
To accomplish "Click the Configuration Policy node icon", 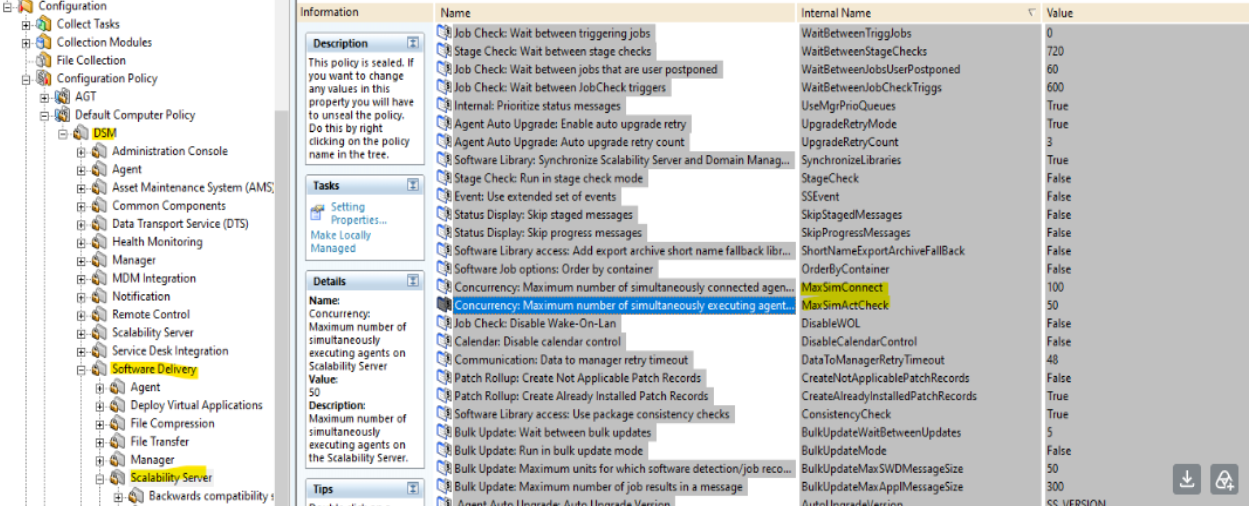I will point(45,78).
